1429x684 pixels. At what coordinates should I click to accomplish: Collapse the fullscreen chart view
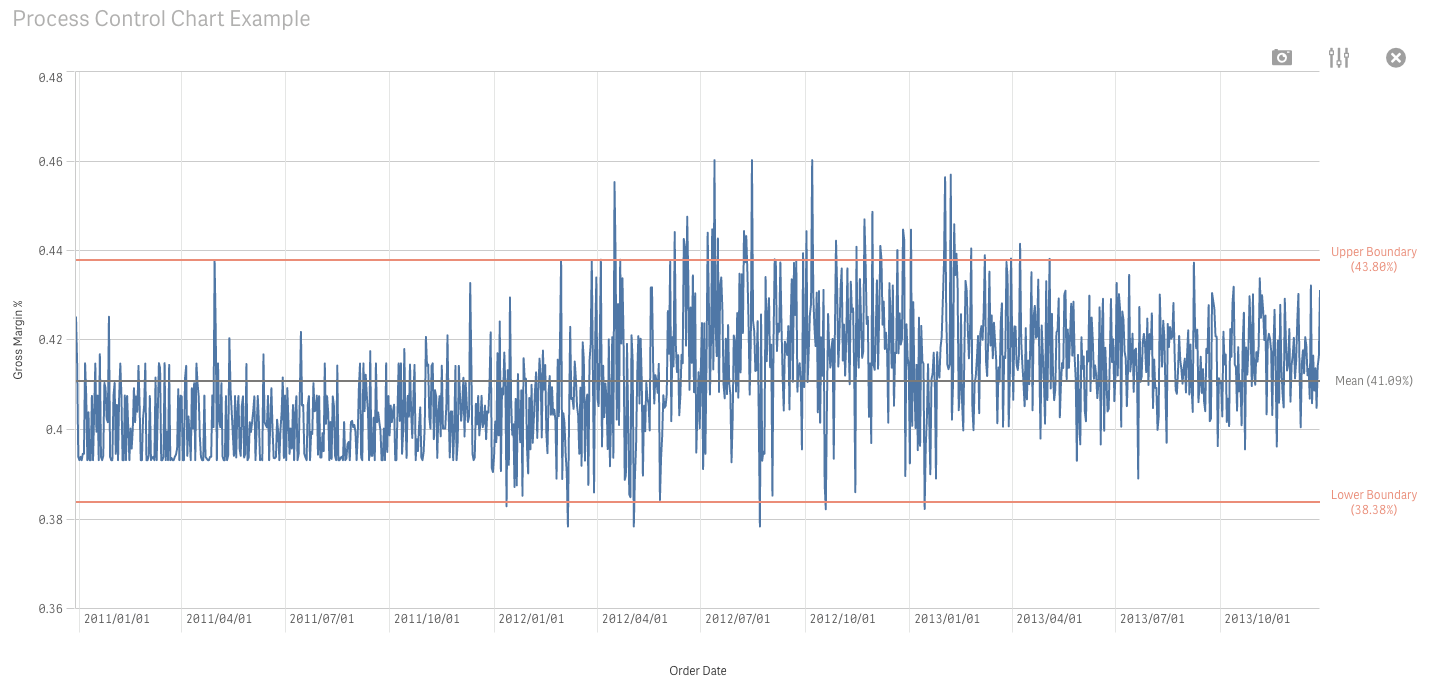1395,57
